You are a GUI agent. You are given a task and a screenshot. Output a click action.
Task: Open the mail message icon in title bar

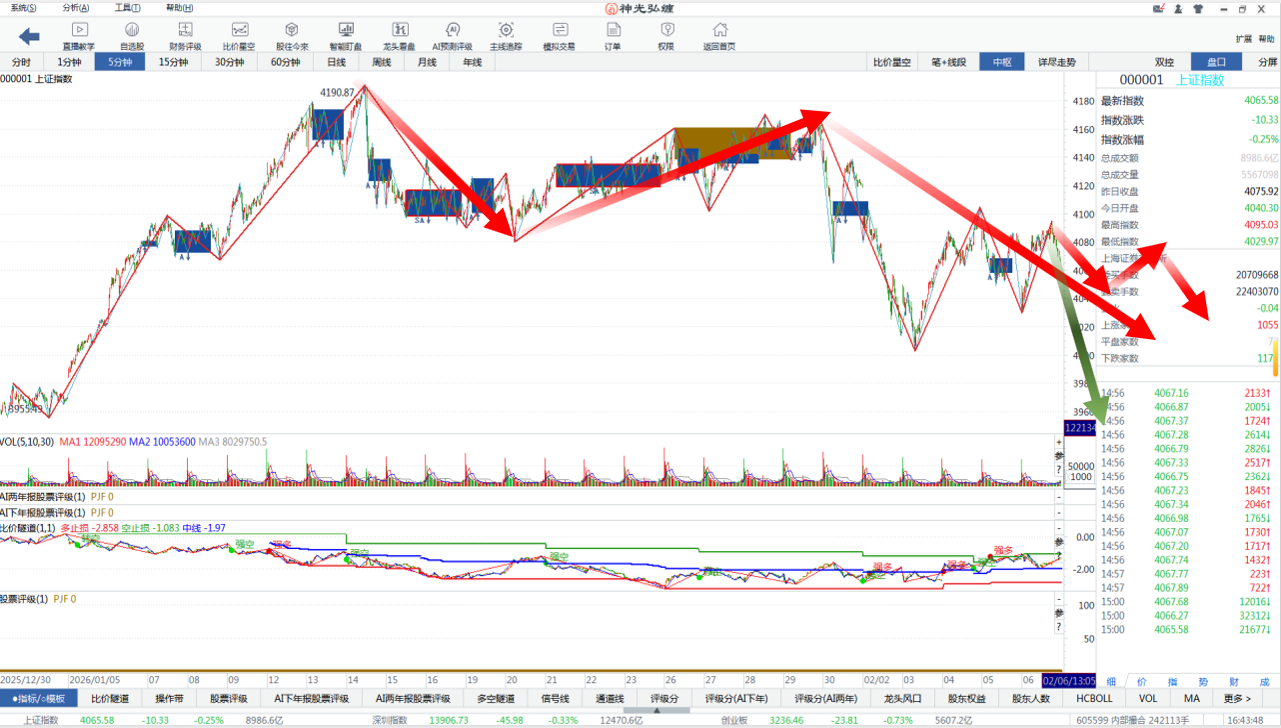point(1159,8)
